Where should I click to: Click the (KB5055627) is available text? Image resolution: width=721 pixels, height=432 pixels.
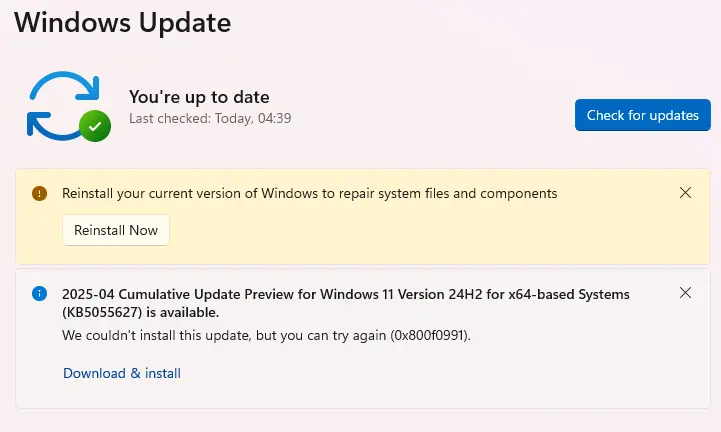(140, 312)
